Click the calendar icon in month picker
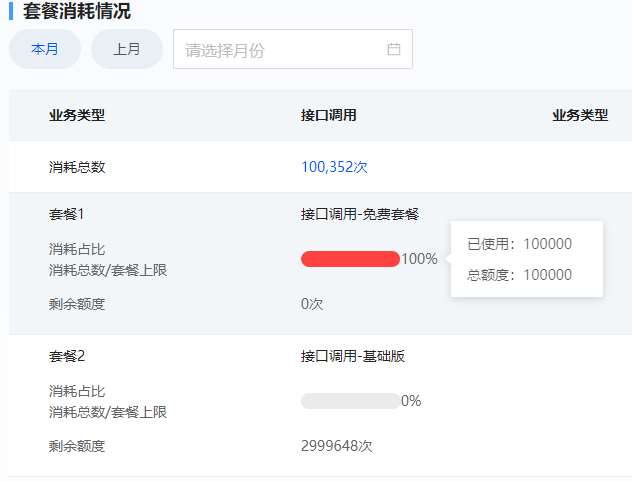Image resolution: width=632 pixels, height=481 pixels. [393, 49]
